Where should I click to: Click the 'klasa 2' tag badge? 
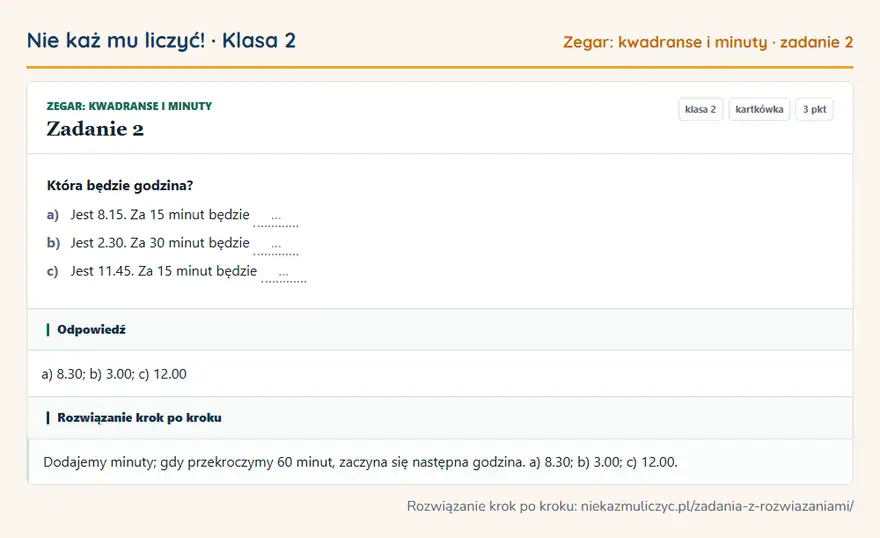click(700, 109)
